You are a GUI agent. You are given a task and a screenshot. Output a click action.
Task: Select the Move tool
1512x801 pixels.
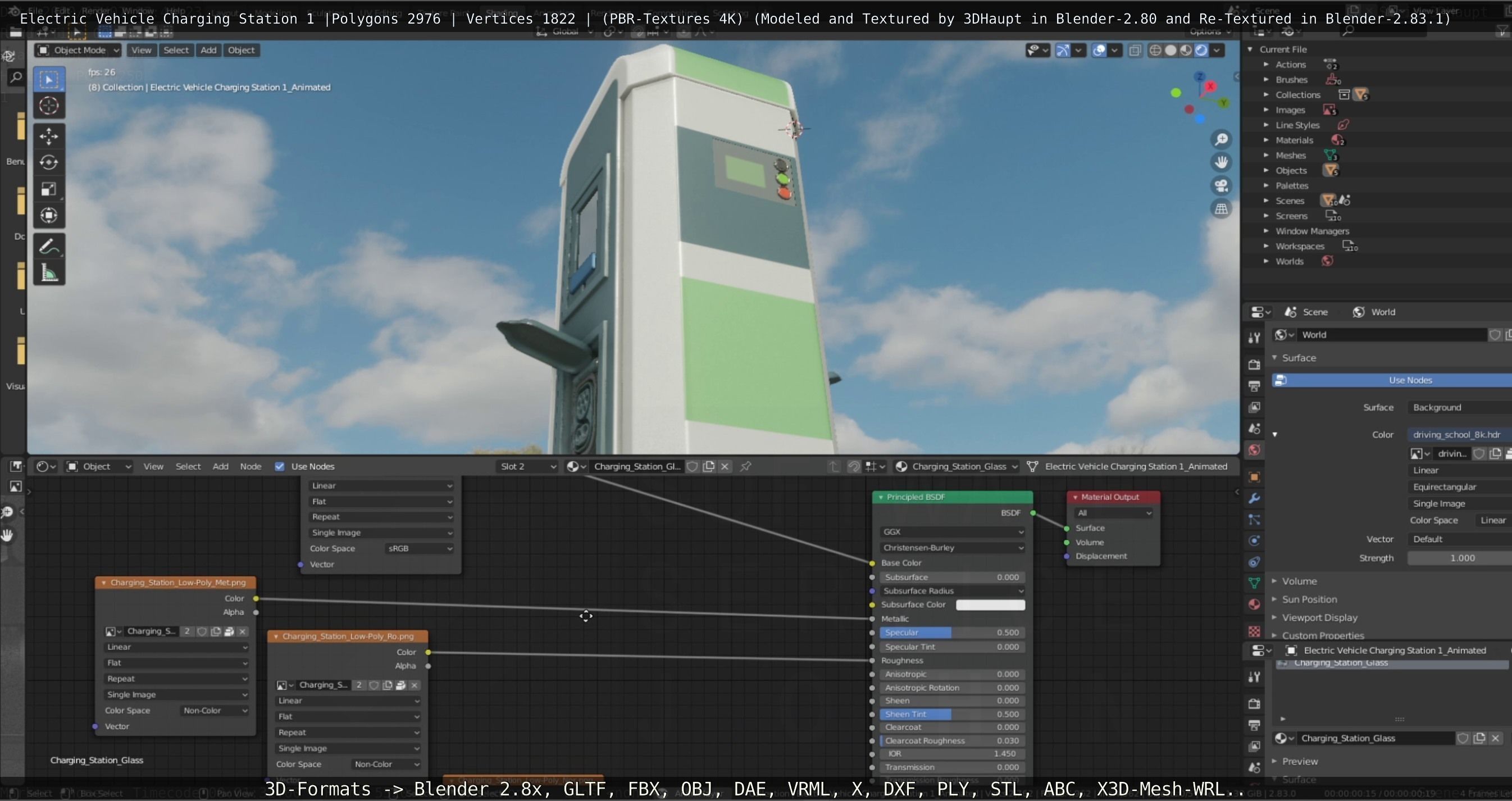(x=49, y=136)
